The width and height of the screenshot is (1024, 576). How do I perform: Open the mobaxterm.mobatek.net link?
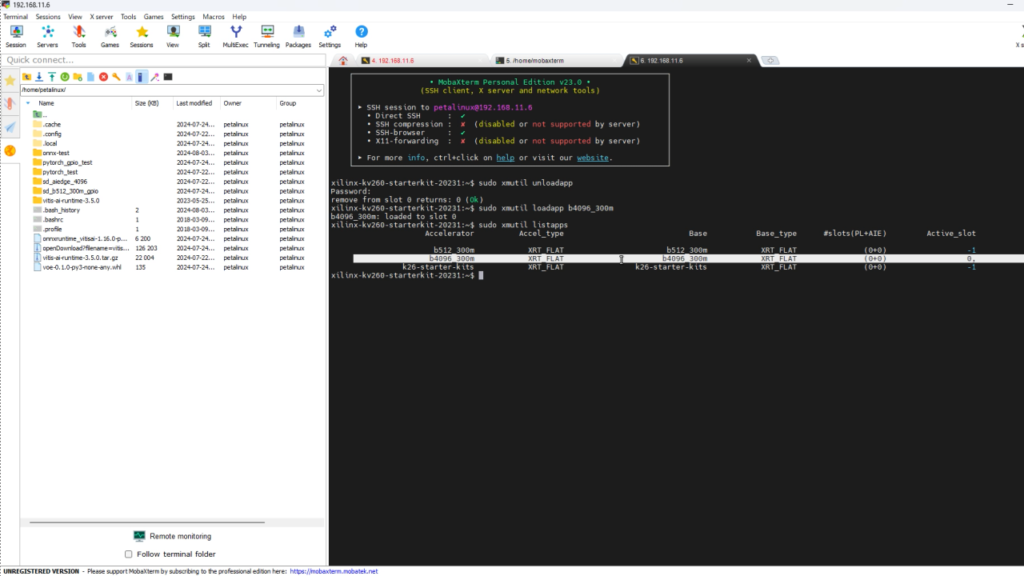point(334,571)
